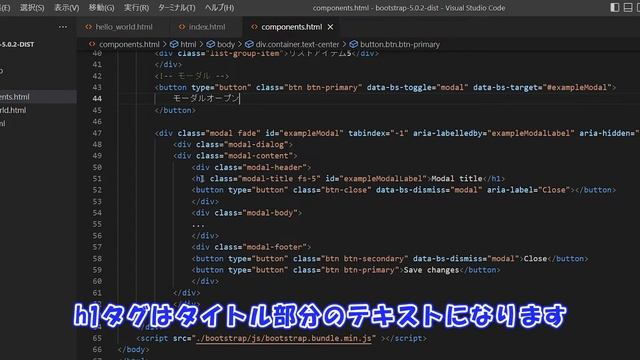Click div.container.text-center breadcrumb
This screenshot has width=640, height=360.
coord(297,44)
